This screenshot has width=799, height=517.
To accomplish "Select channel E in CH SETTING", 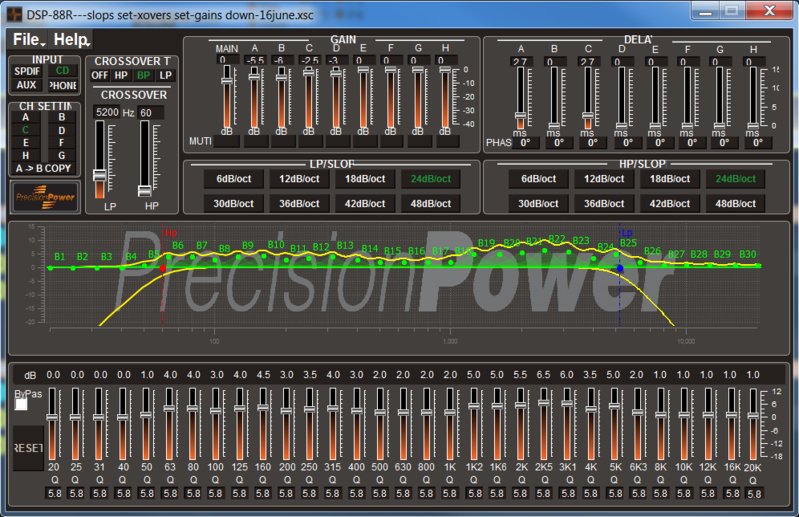I will tap(25, 143).
